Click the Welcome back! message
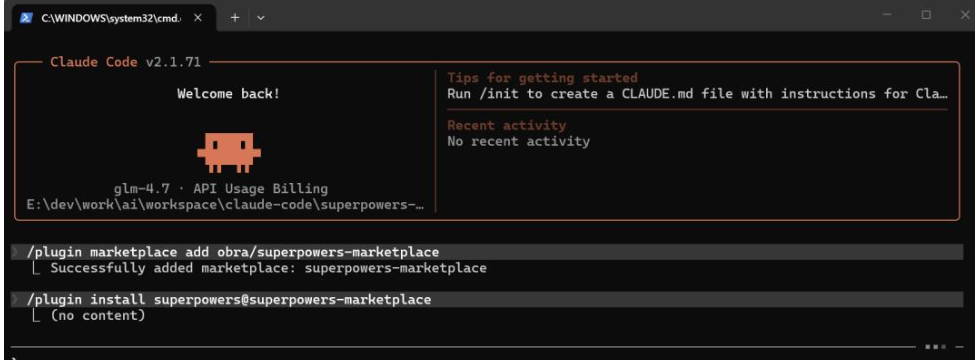The height and width of the screenshot is (360, 975). pyautogui.click(x=228, y=94)
